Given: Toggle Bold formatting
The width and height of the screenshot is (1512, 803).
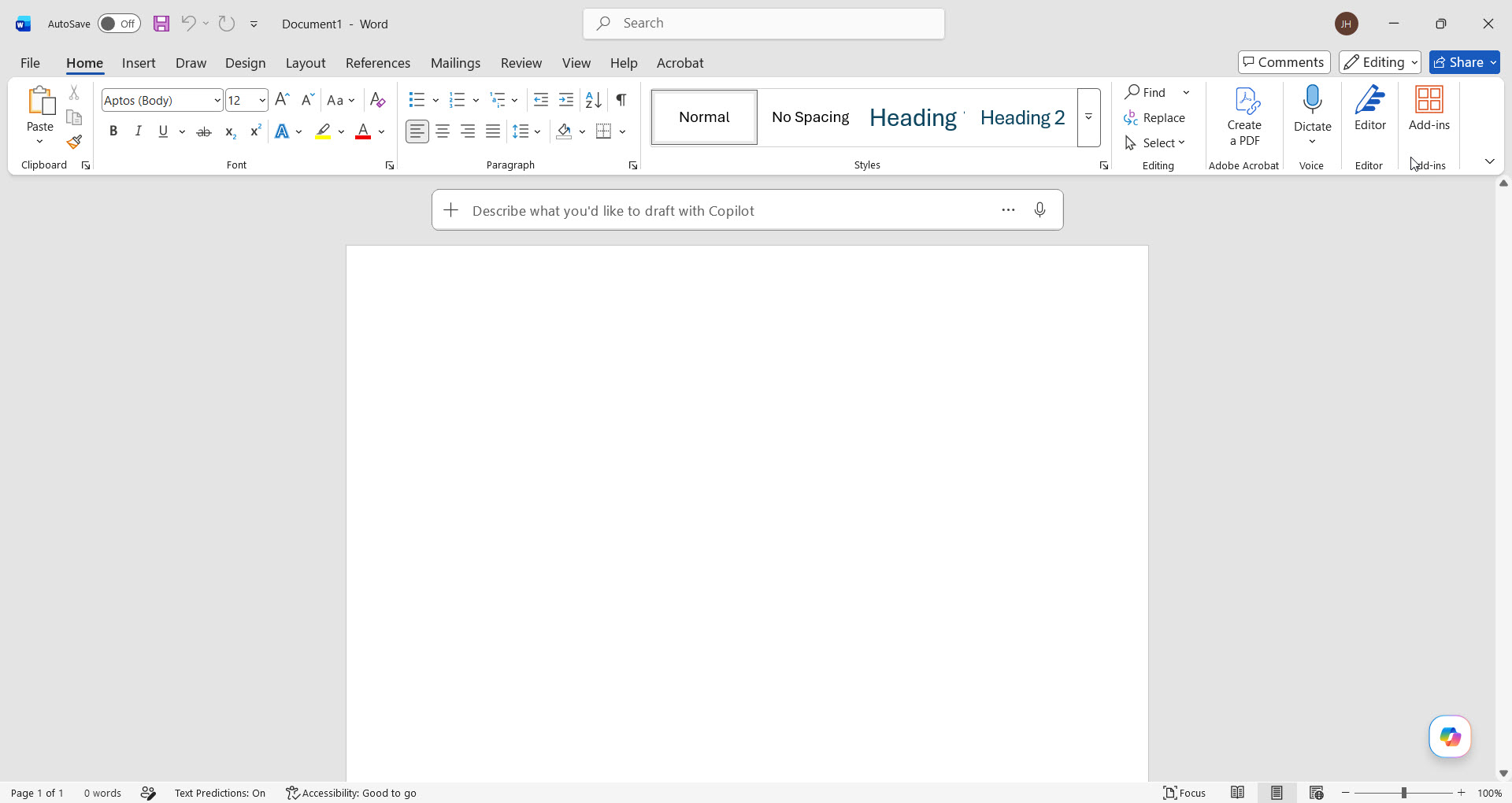Looking at the screenshot, I should (113, 131).
